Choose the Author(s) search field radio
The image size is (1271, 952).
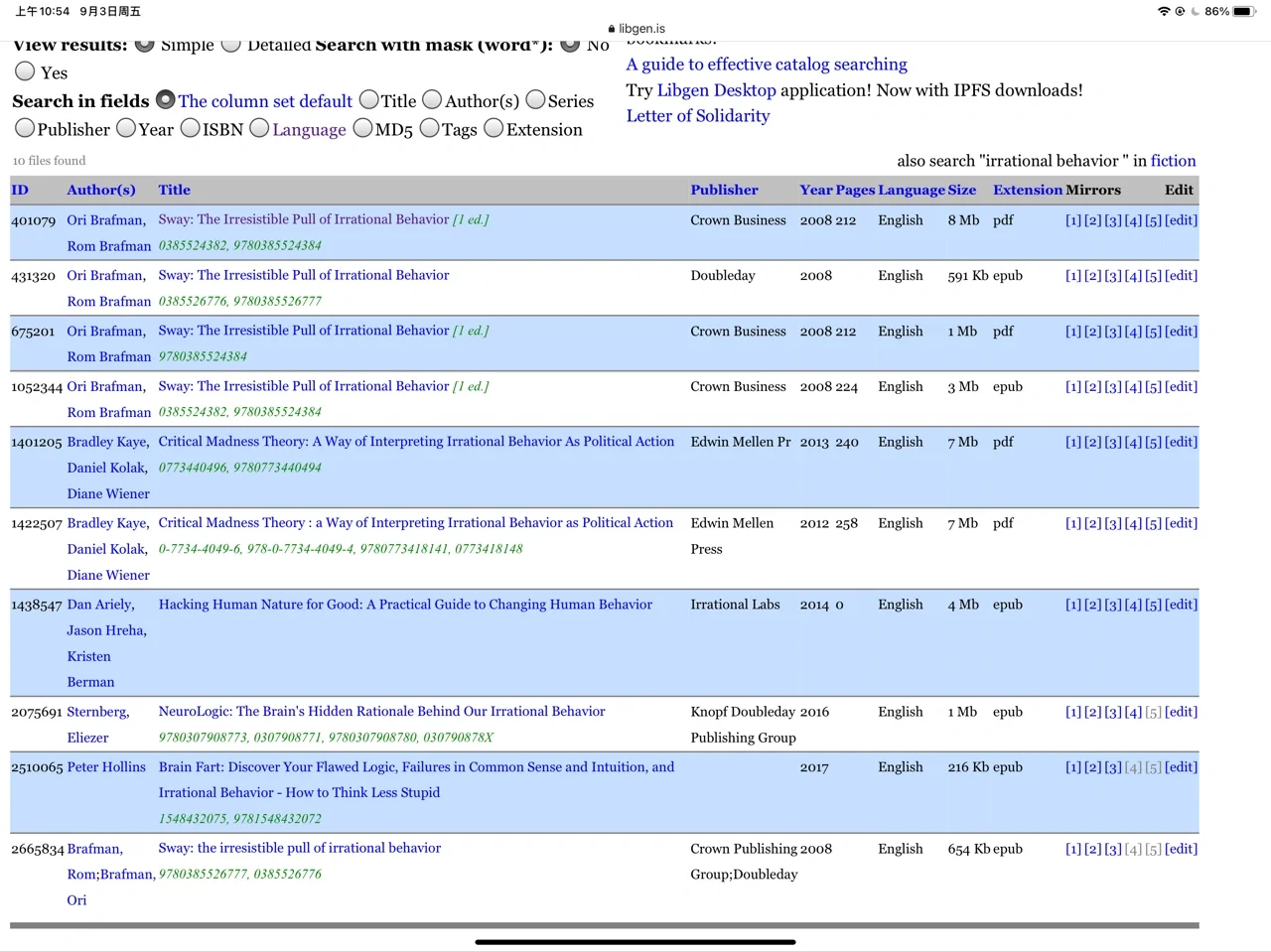pos(432,100)
